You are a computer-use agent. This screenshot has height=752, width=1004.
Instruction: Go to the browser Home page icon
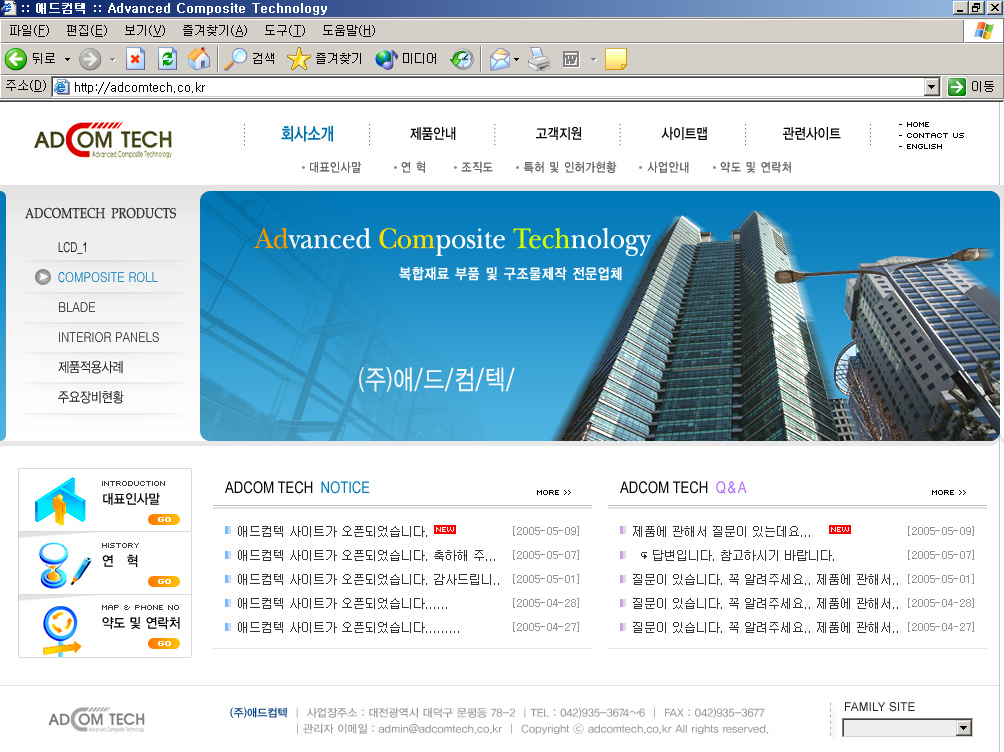[x=199, y=59]
